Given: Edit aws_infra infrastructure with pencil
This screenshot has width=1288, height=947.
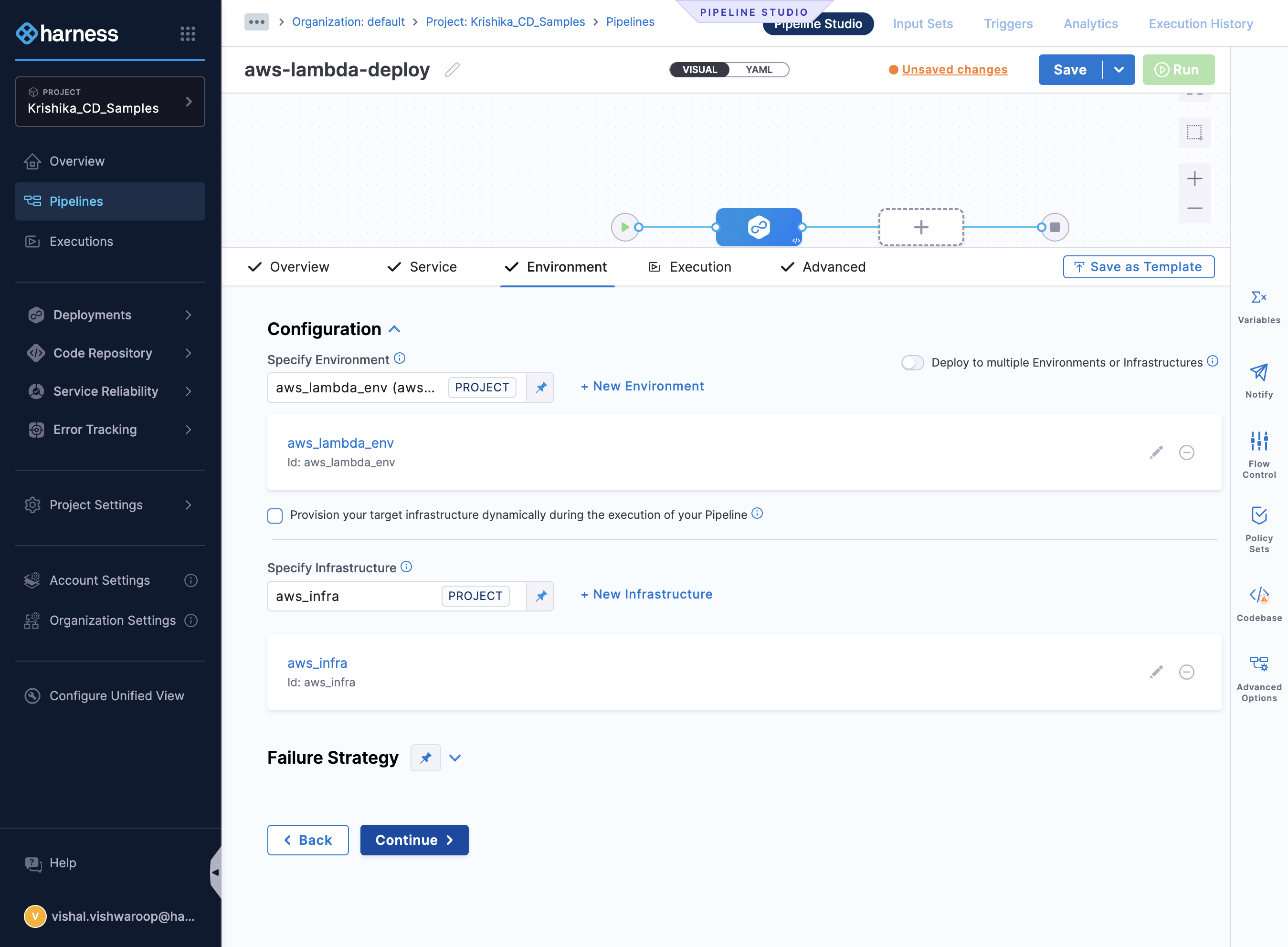Looking at the screenshot, I should tap(1156, 672).
